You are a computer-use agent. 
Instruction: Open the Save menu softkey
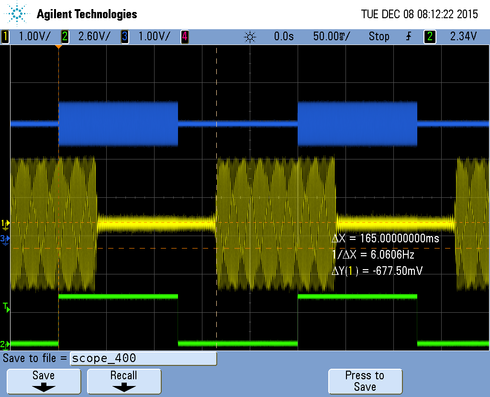click(x=44, y=381)
